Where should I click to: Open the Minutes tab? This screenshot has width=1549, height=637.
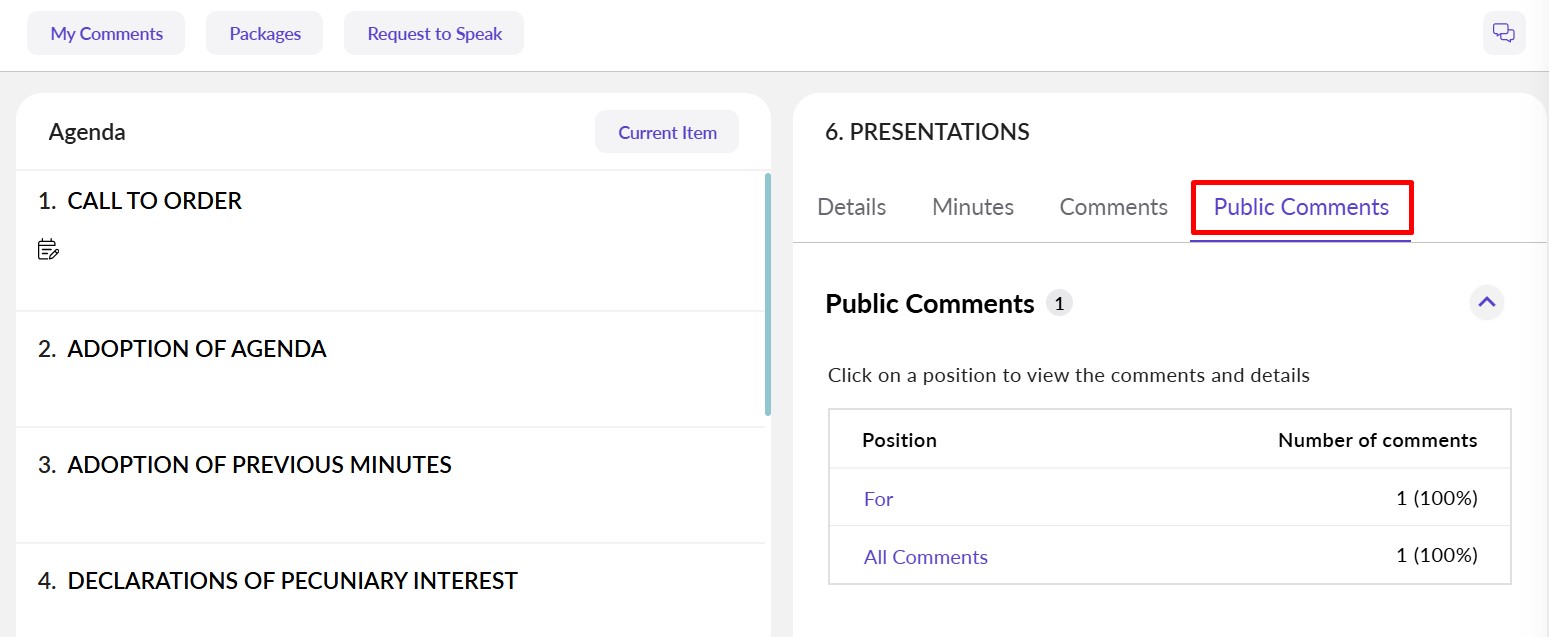972,207
